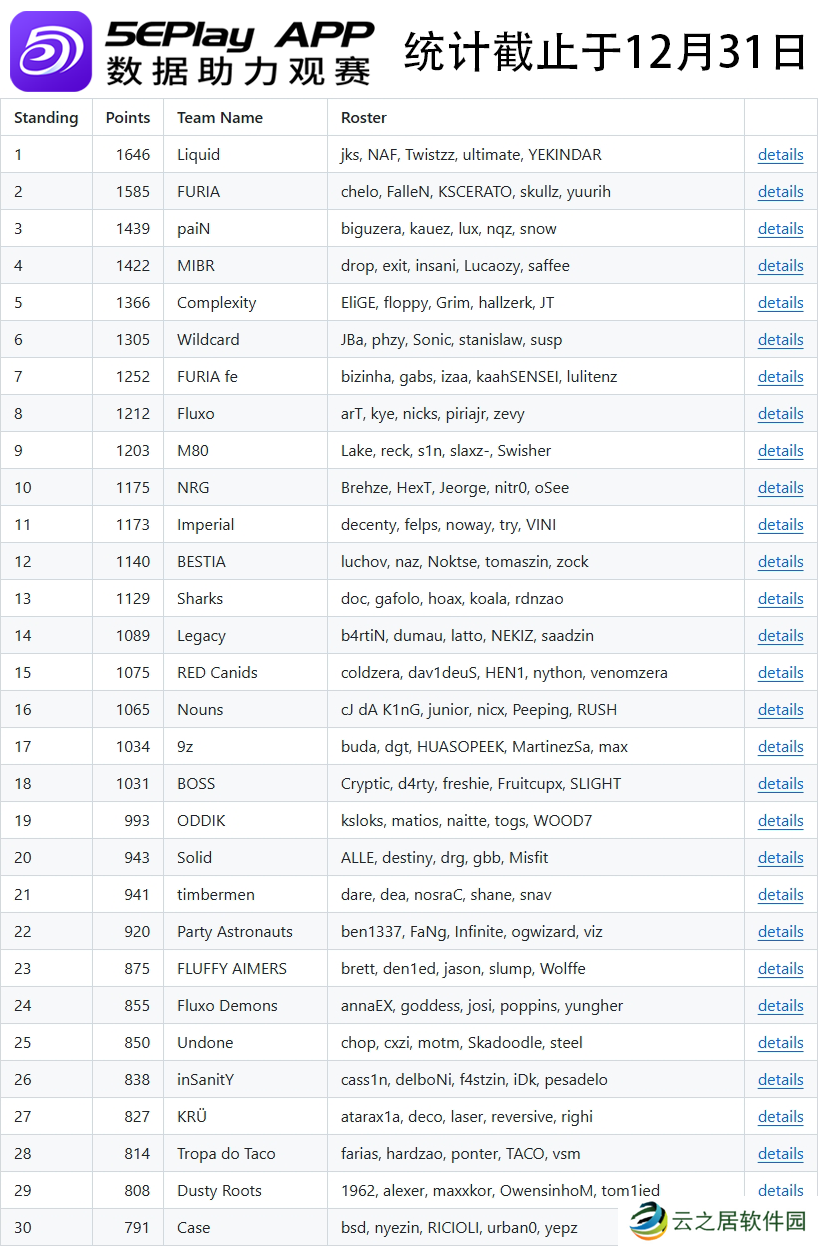
Task: Click the 5EPlay APP title text
Action: 240,36
